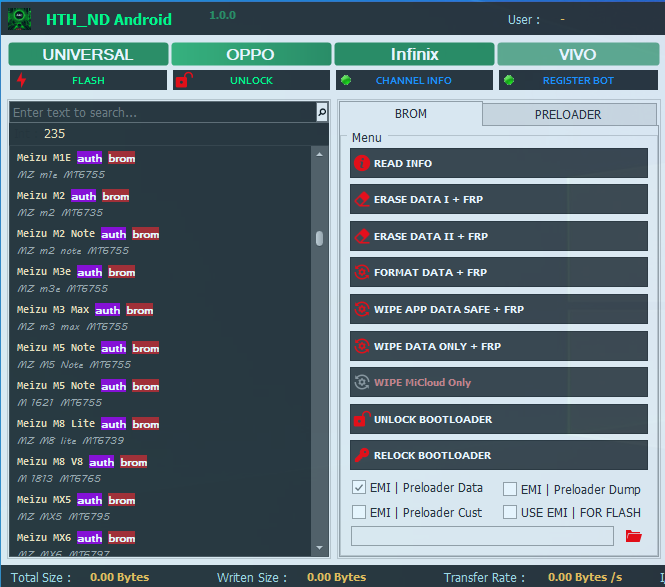This screenshot has width=665, height=587.
Task: Open the OPPO brand tab
Action: click(251, 54)
